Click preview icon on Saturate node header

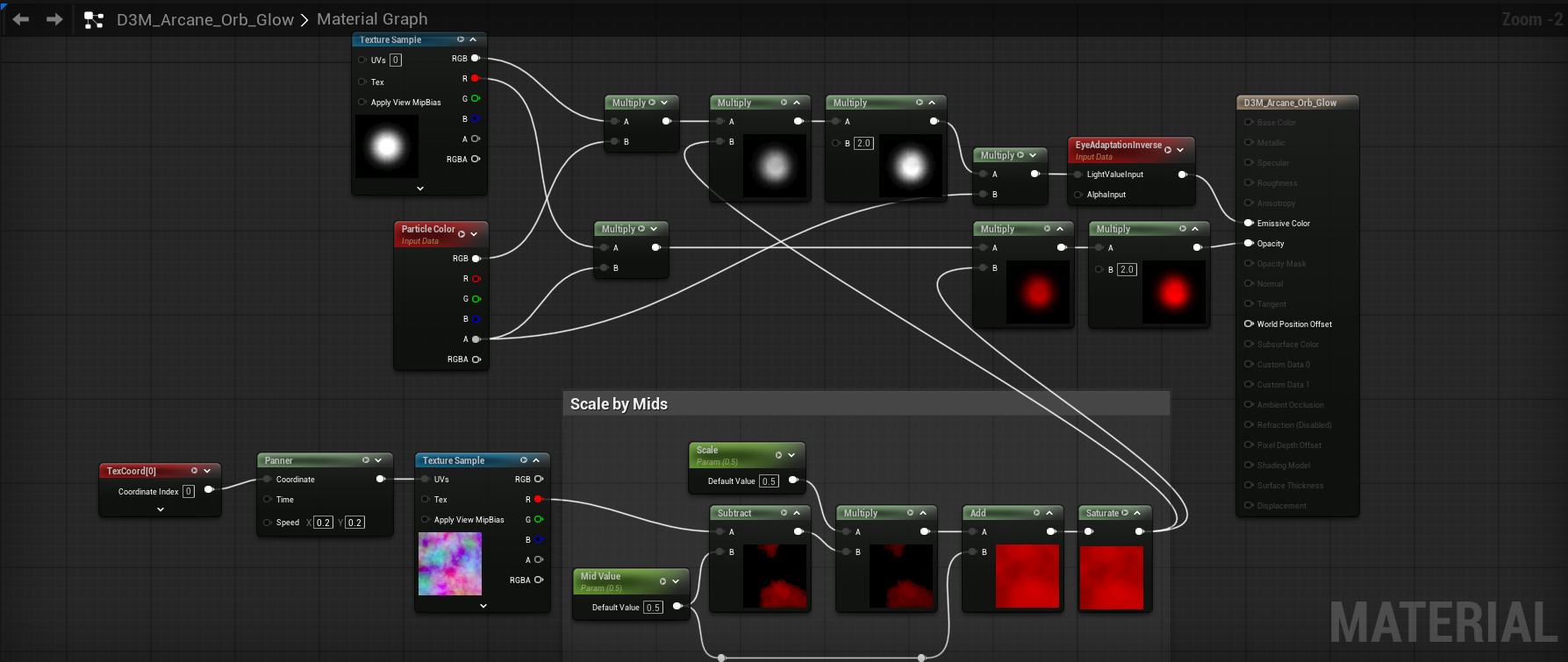pos(1125,513)
